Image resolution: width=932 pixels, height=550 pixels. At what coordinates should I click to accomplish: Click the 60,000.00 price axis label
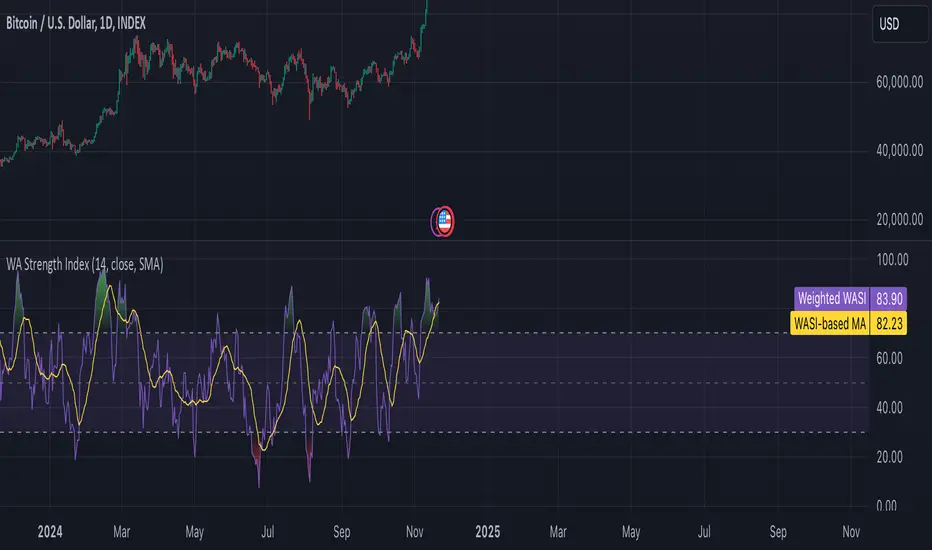coord(899,82)
